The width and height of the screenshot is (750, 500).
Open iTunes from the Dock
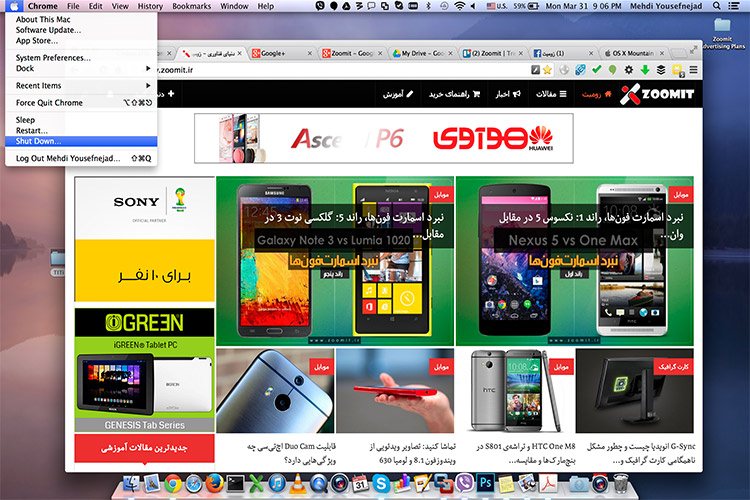pyautogui.click(x=277, y=484)
